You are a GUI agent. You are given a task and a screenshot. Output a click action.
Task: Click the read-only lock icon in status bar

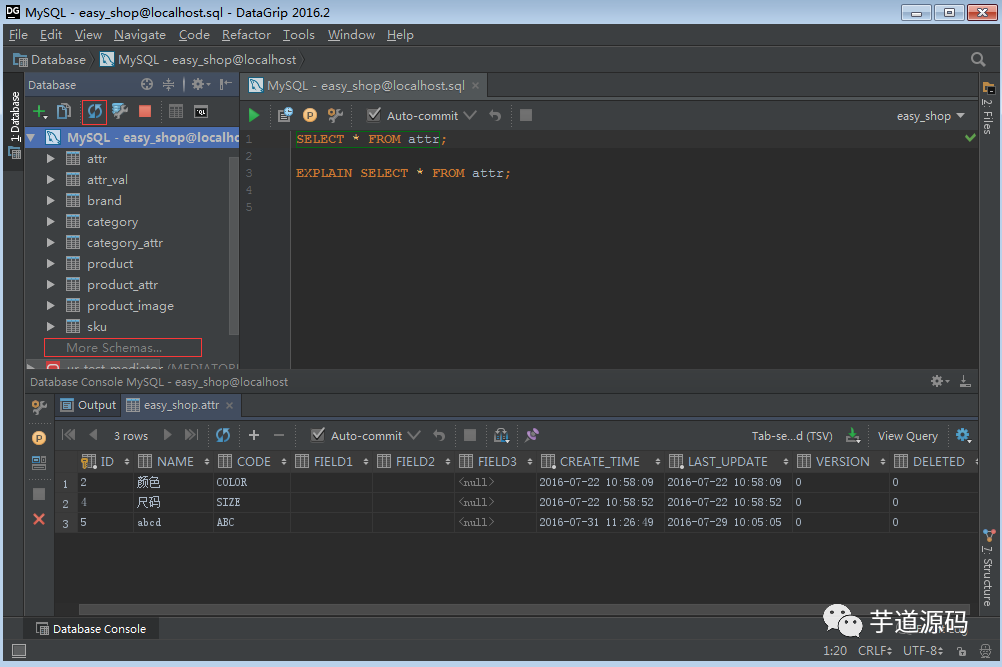click(x=961, y=651)
